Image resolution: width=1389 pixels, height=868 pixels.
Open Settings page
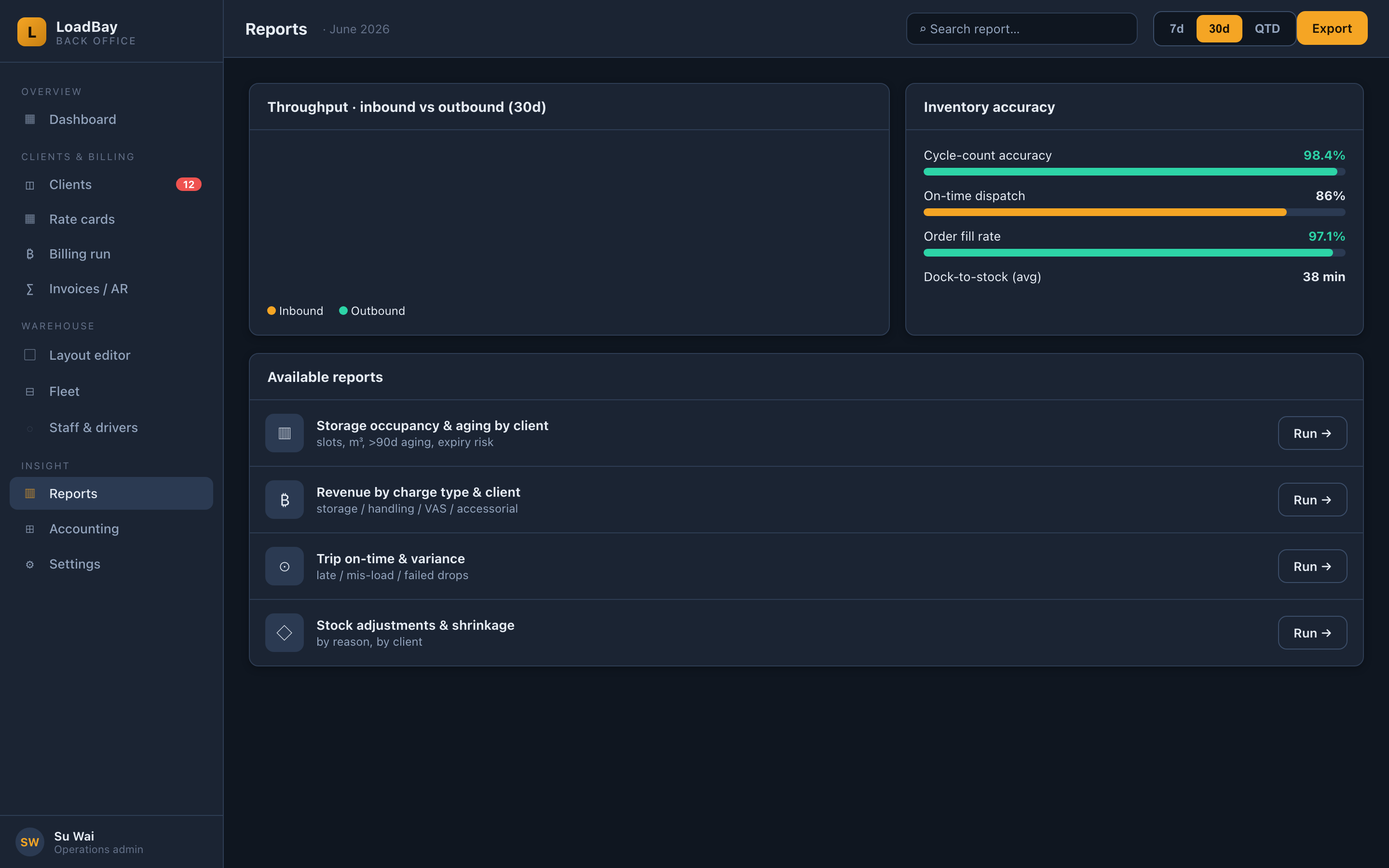111,564
